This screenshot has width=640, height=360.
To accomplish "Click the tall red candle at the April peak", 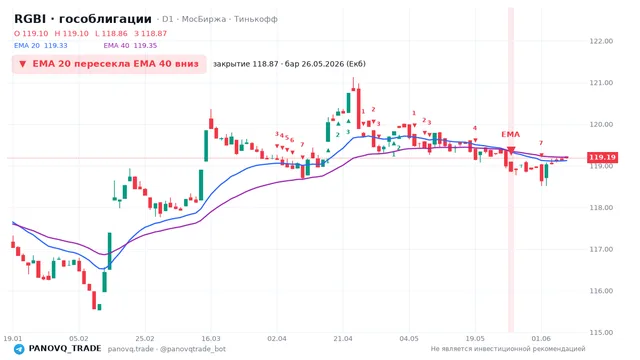I will point(358,108).
